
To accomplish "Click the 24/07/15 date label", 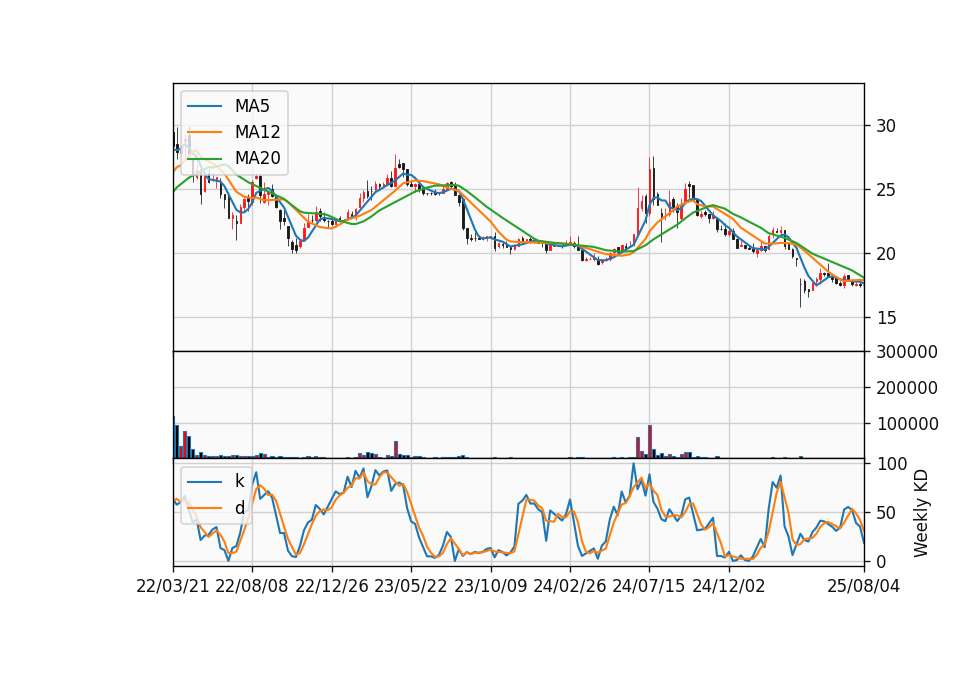I will pyautogui.click(x=649, y=586).
